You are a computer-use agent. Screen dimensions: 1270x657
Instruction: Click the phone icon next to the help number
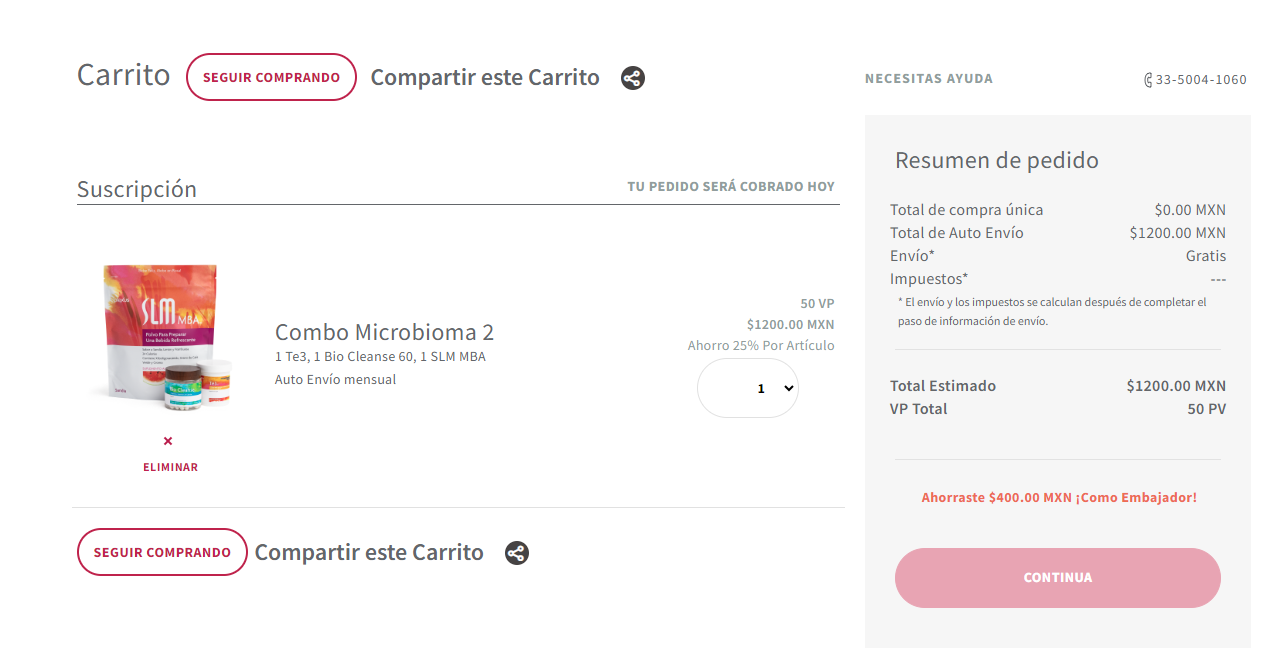coord(1148,80)
